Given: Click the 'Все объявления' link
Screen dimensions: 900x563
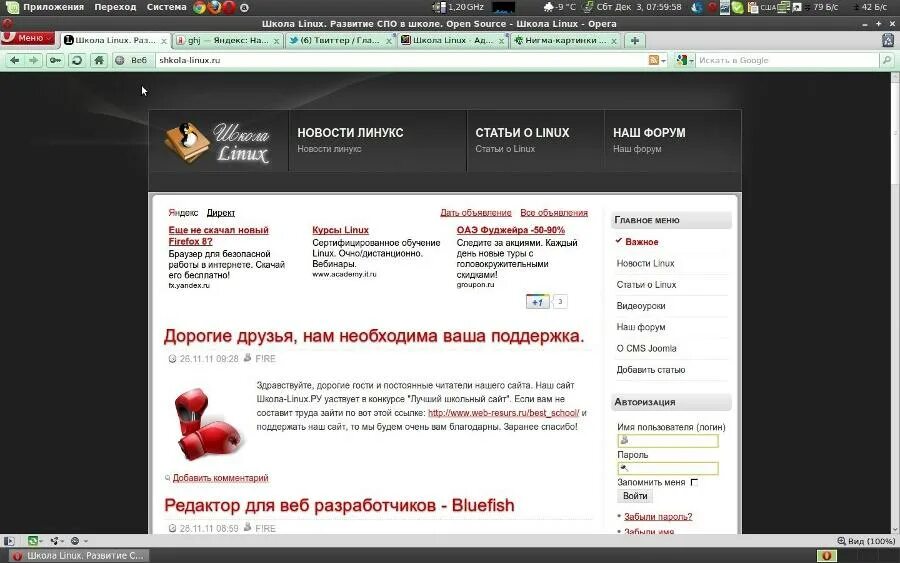Looking at the screenshot, I should click(554, 213).
